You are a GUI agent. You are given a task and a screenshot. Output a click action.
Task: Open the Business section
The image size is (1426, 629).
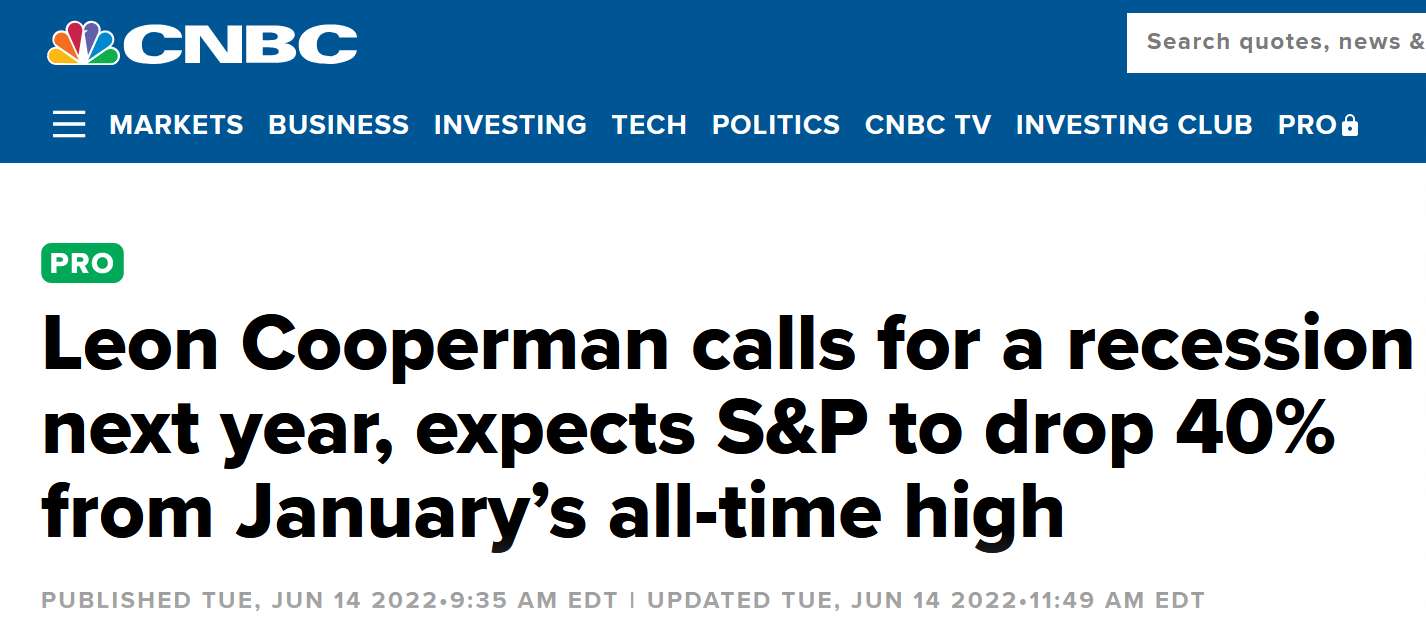point(338,125)
